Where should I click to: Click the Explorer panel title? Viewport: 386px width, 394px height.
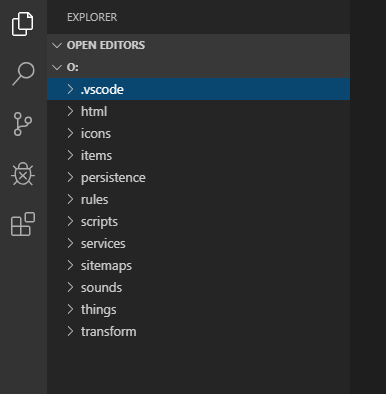coord(92,17)
